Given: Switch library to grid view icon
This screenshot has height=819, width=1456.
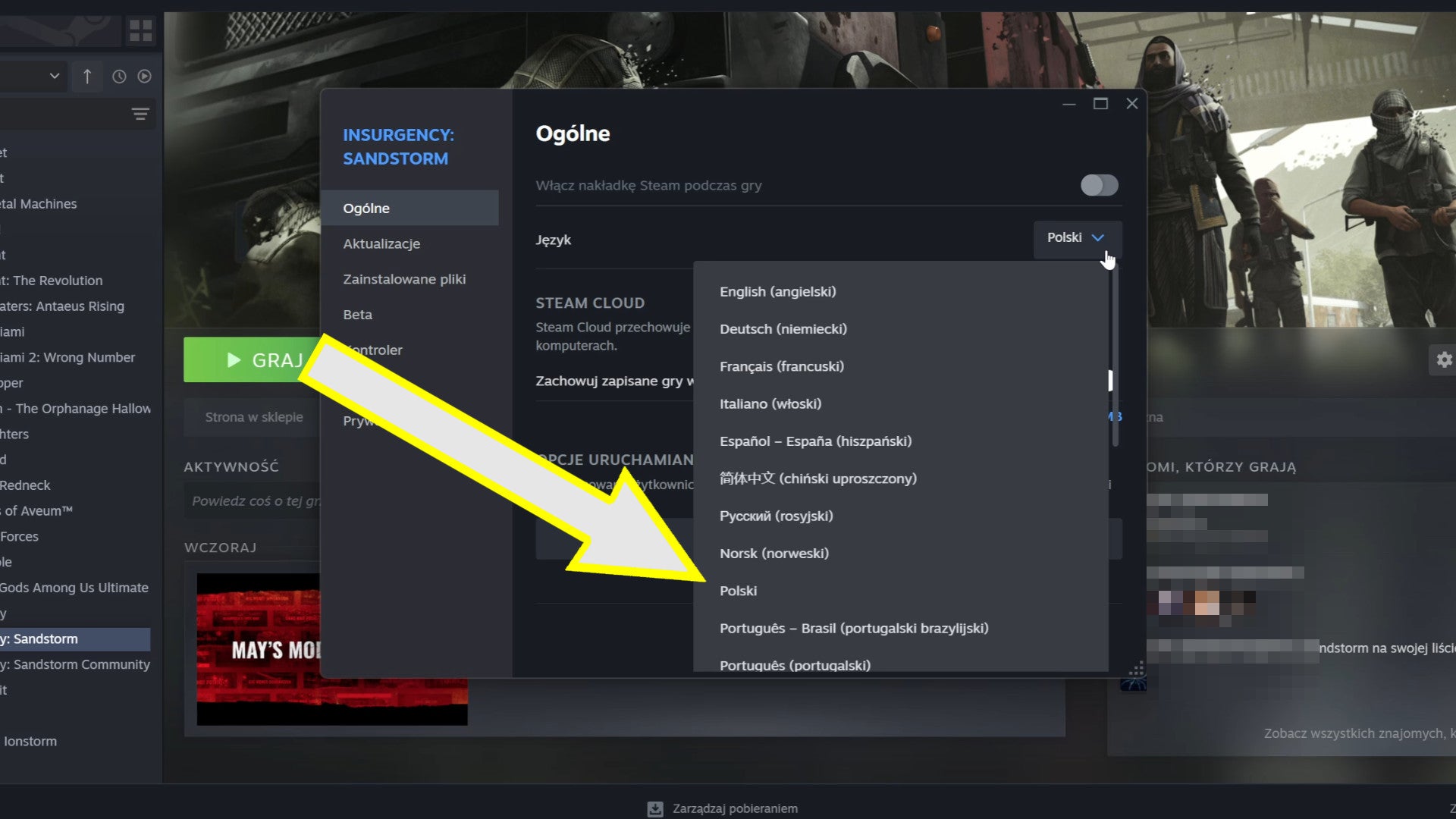Looking at the screenshot, I should pos(141,30).
